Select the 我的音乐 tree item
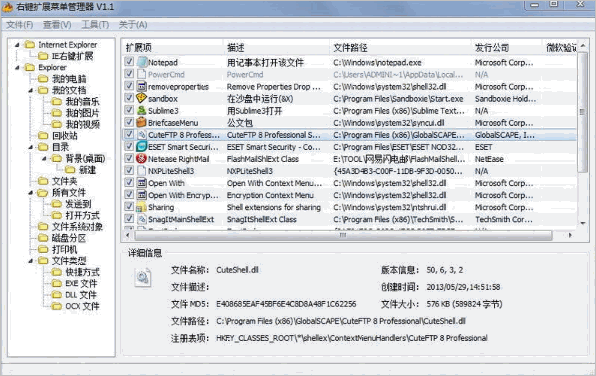This screenshot has width=596, height=376. (82, 102)
